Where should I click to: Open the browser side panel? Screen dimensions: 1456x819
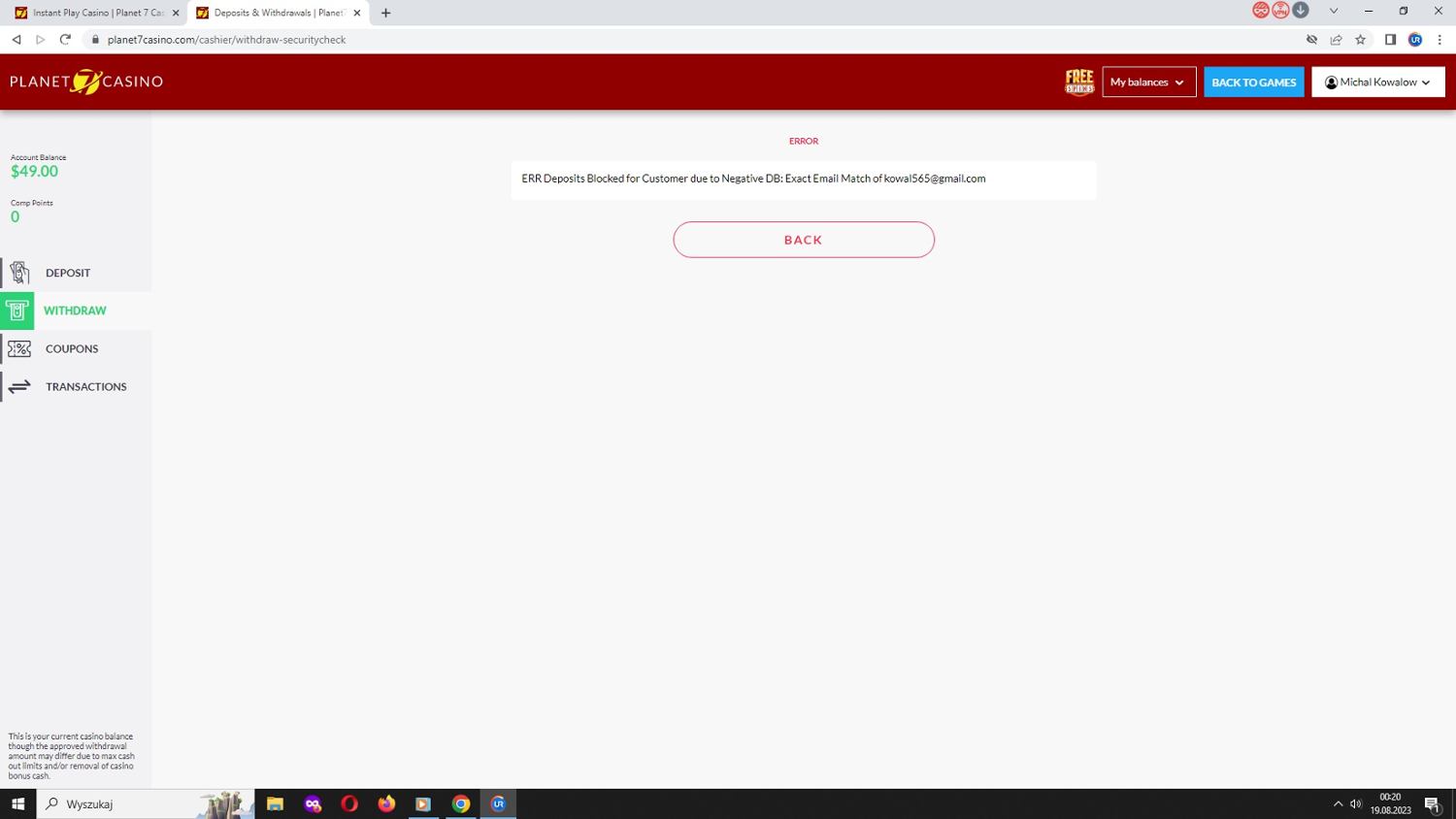(x=1390, y=40)
